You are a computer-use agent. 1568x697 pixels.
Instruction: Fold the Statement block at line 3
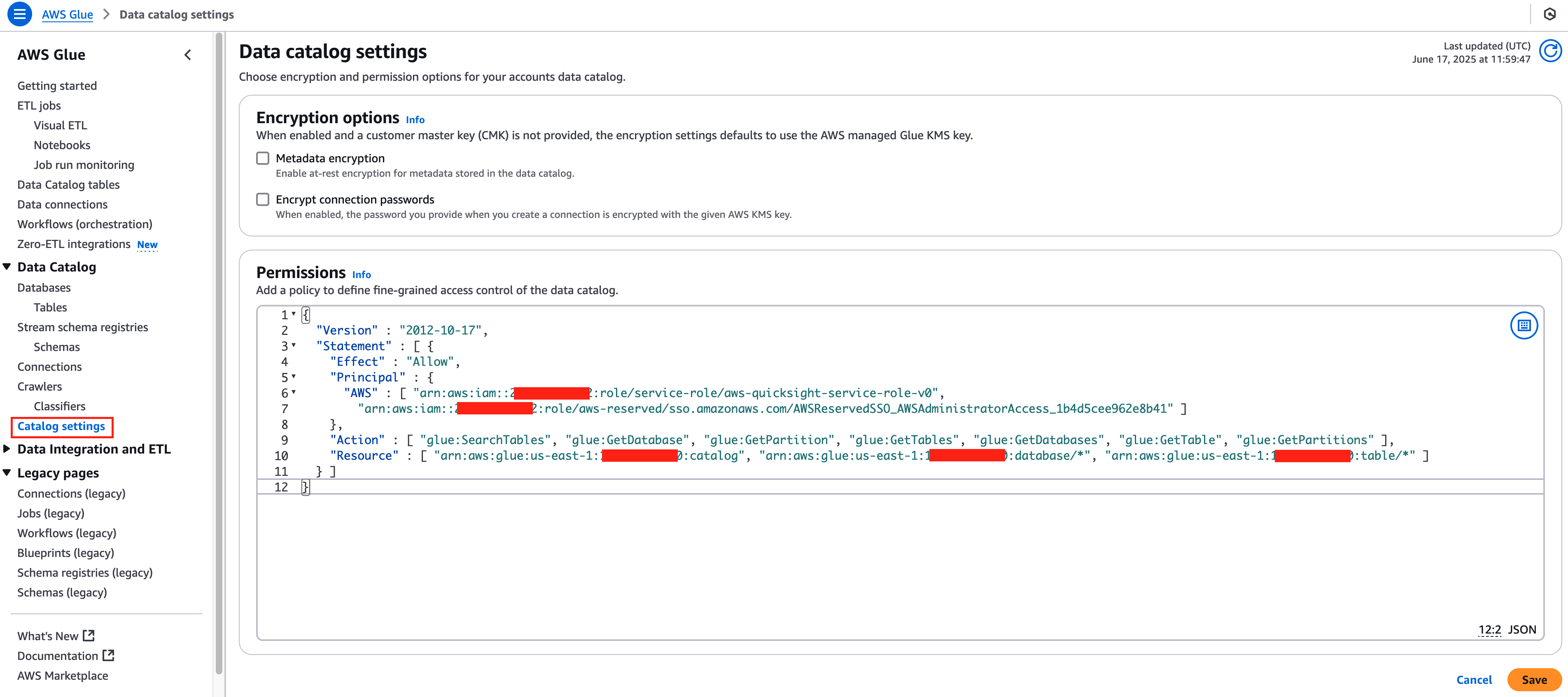tap(294, 345)
